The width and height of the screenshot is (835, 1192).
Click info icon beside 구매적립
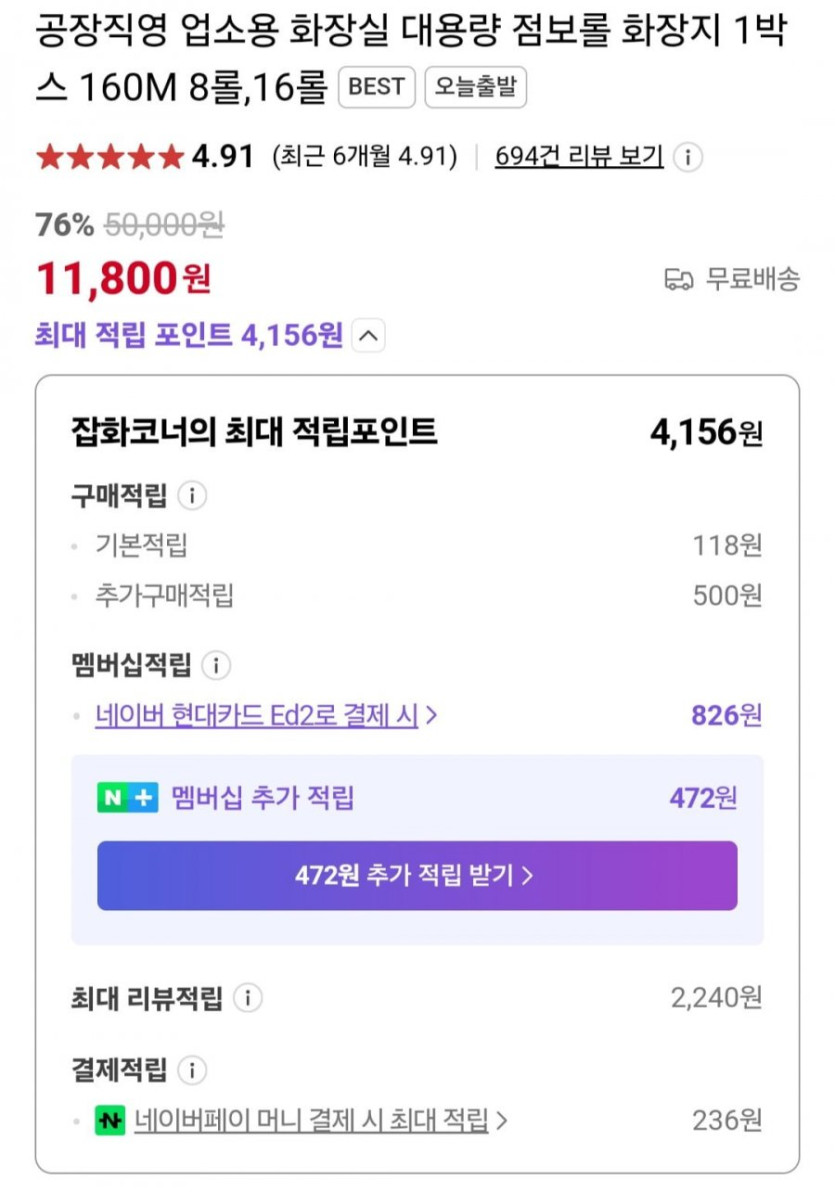192,495
